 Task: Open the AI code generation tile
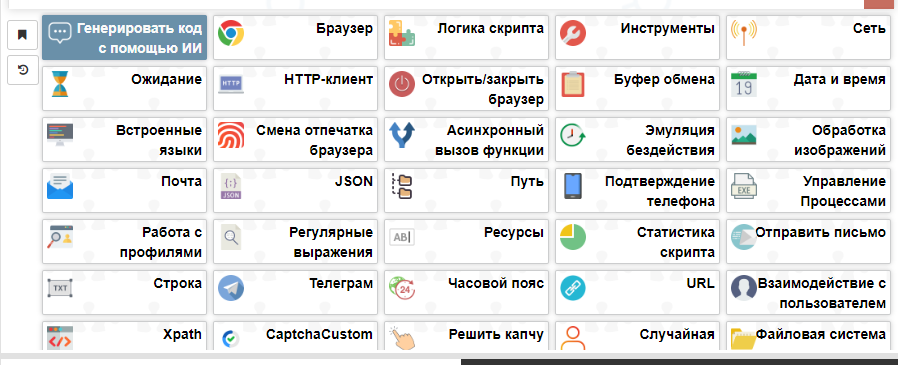click(124, 38)
